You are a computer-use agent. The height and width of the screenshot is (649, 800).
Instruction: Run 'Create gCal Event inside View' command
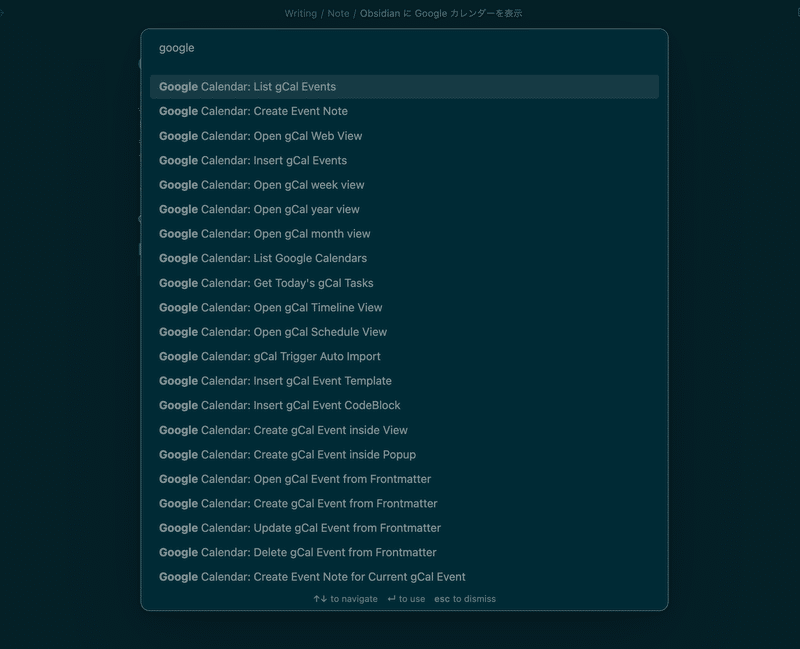[x=404, y=430]
